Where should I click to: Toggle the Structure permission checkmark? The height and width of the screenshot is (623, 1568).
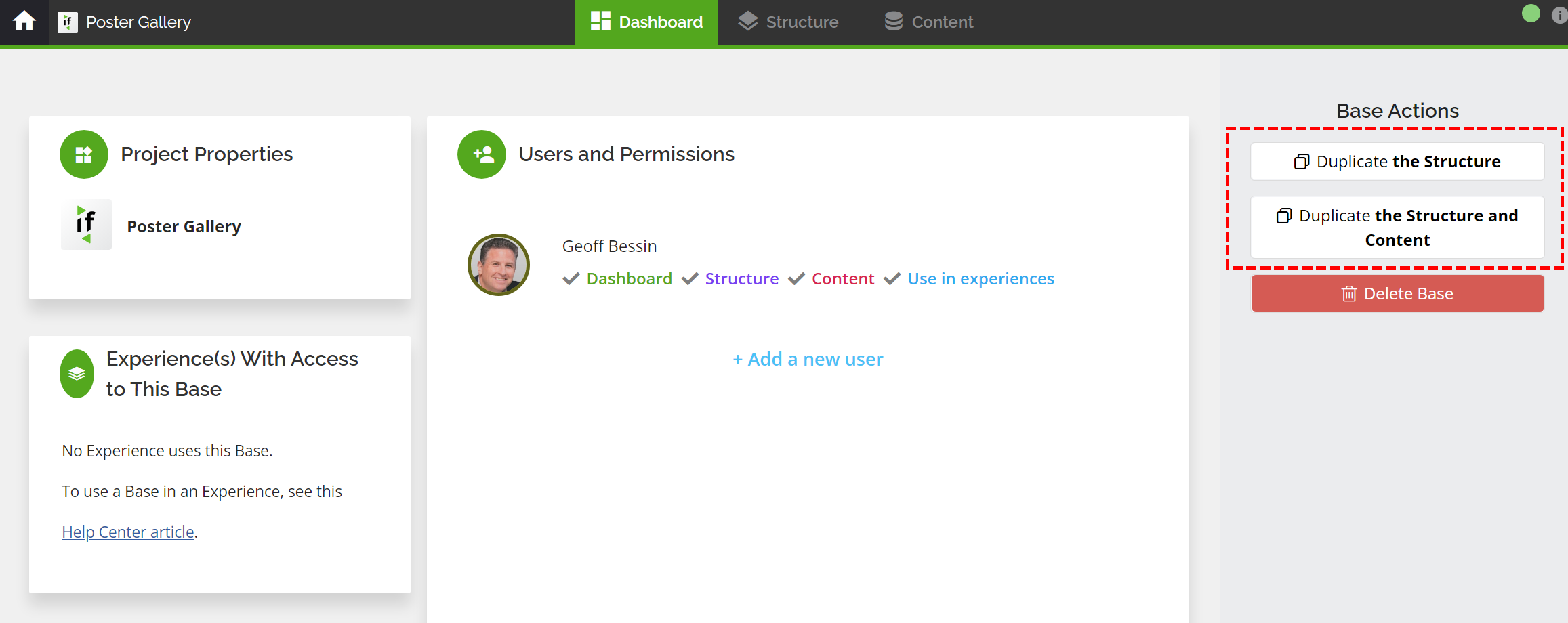[690, 279]
